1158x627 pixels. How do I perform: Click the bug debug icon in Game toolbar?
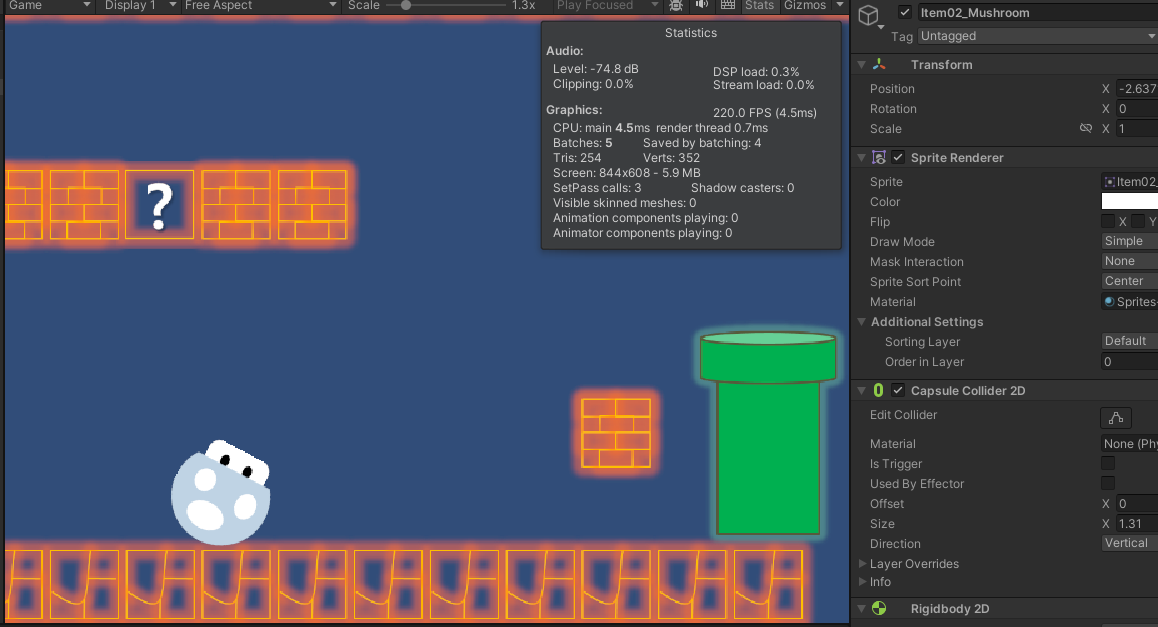[676, 5]
